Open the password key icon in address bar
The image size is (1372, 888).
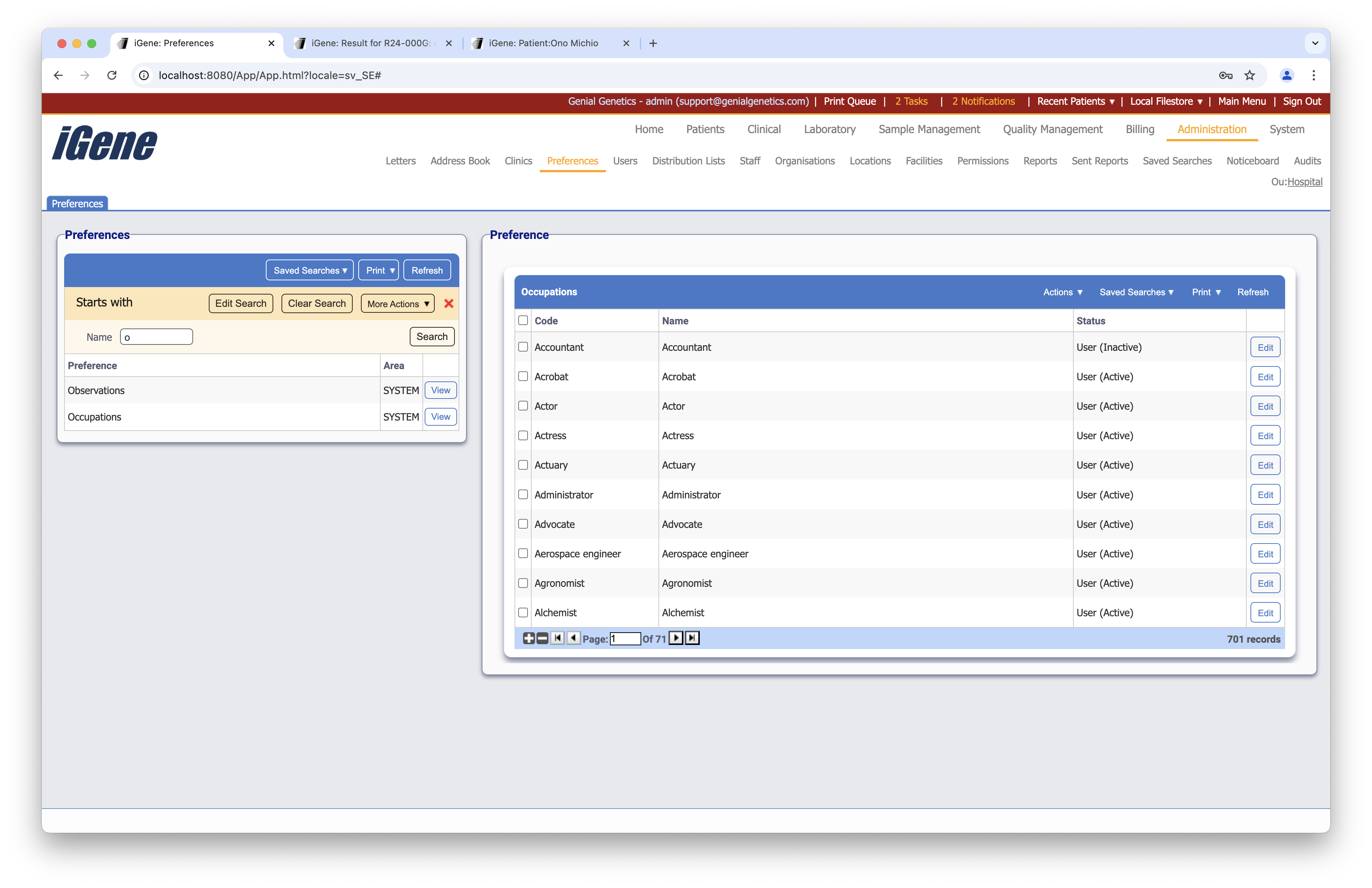pos(1225,75)
